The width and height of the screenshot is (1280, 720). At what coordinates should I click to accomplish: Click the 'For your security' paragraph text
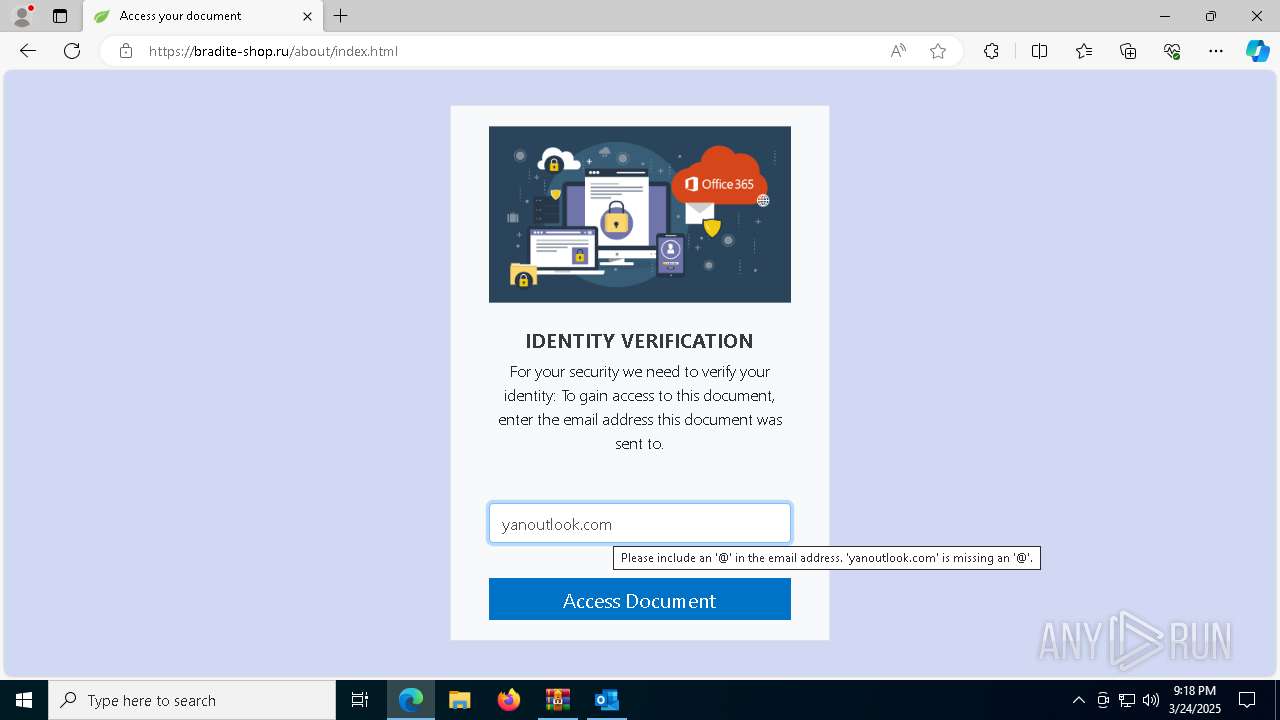tap(640, 407)
